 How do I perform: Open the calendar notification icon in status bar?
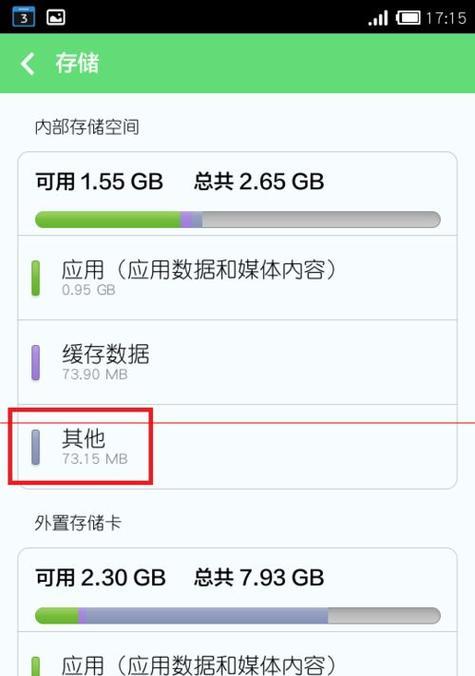pos(24,17)
